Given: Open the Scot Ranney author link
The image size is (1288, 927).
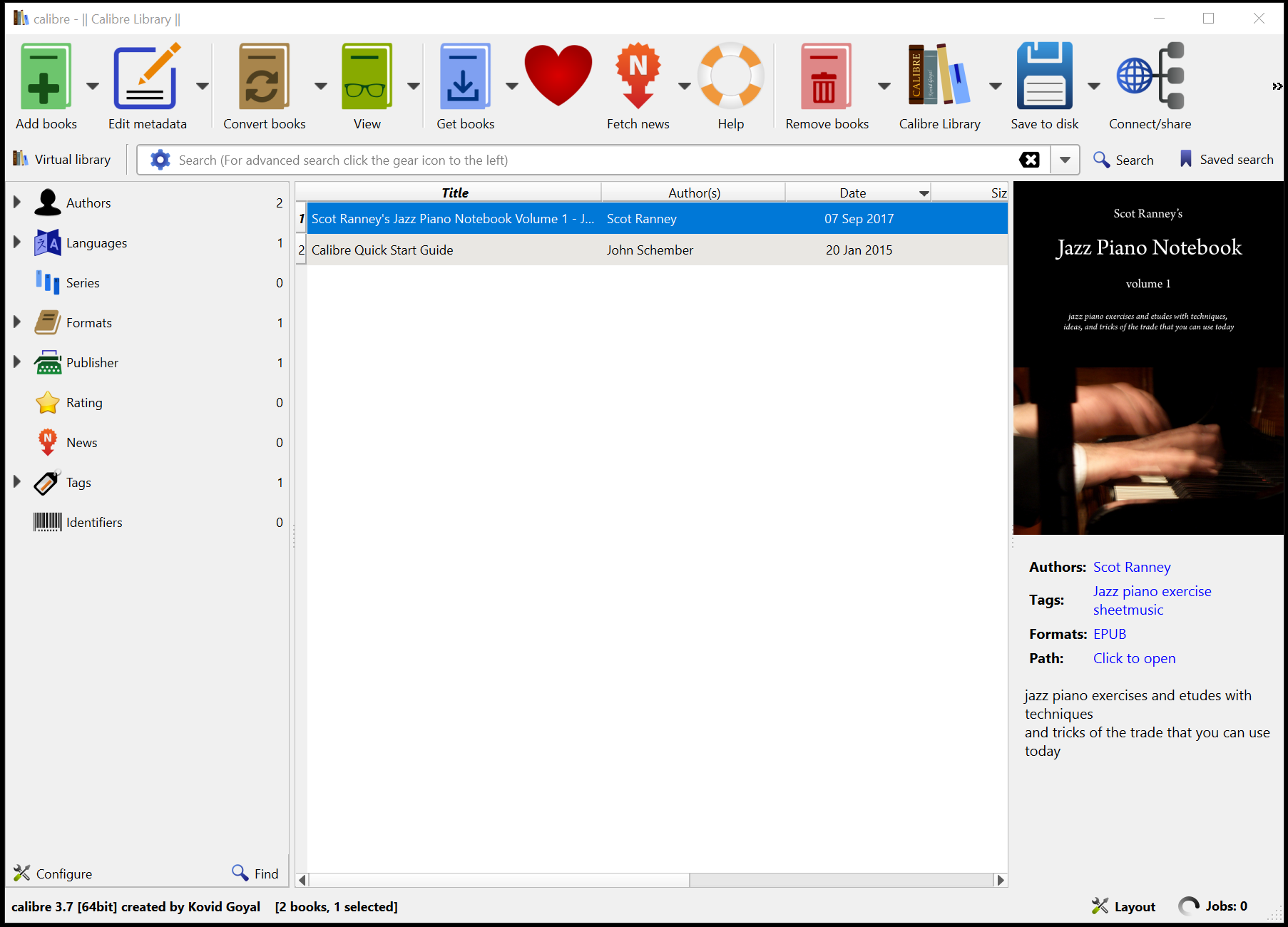Looking at the screenshot, I should pos(1131,567).
